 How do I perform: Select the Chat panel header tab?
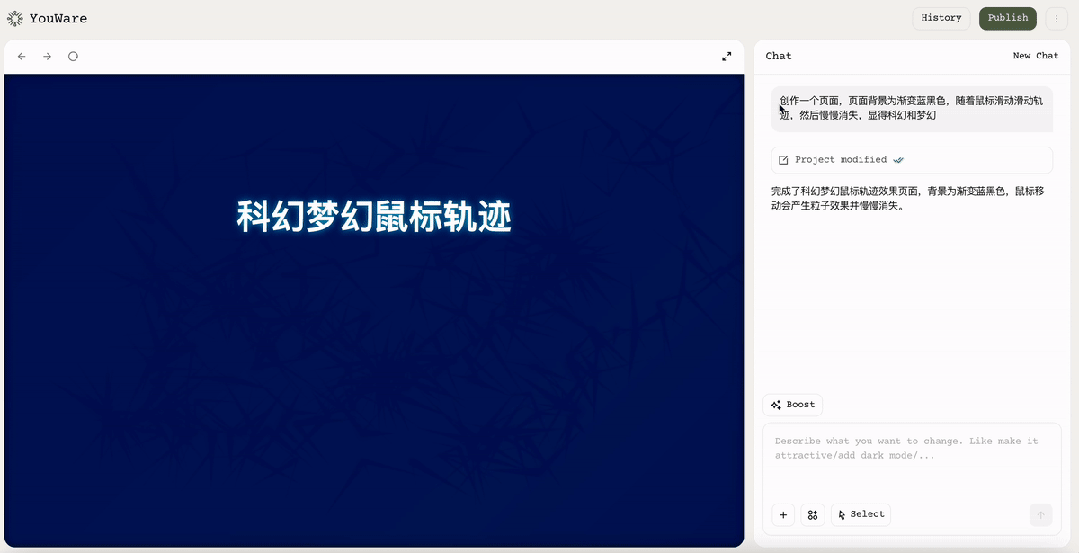pos(778,56)
